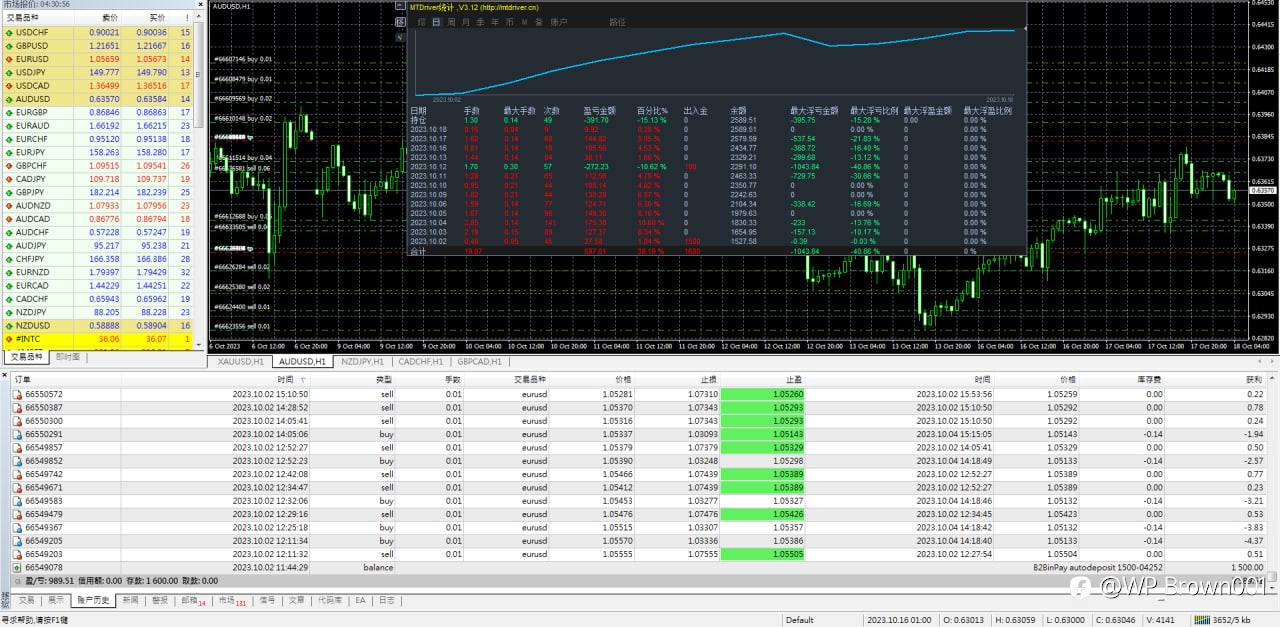This screenshot has height=627, width=1280.
Task: Open the 展示 terminal tab
Action: (56, 600)
